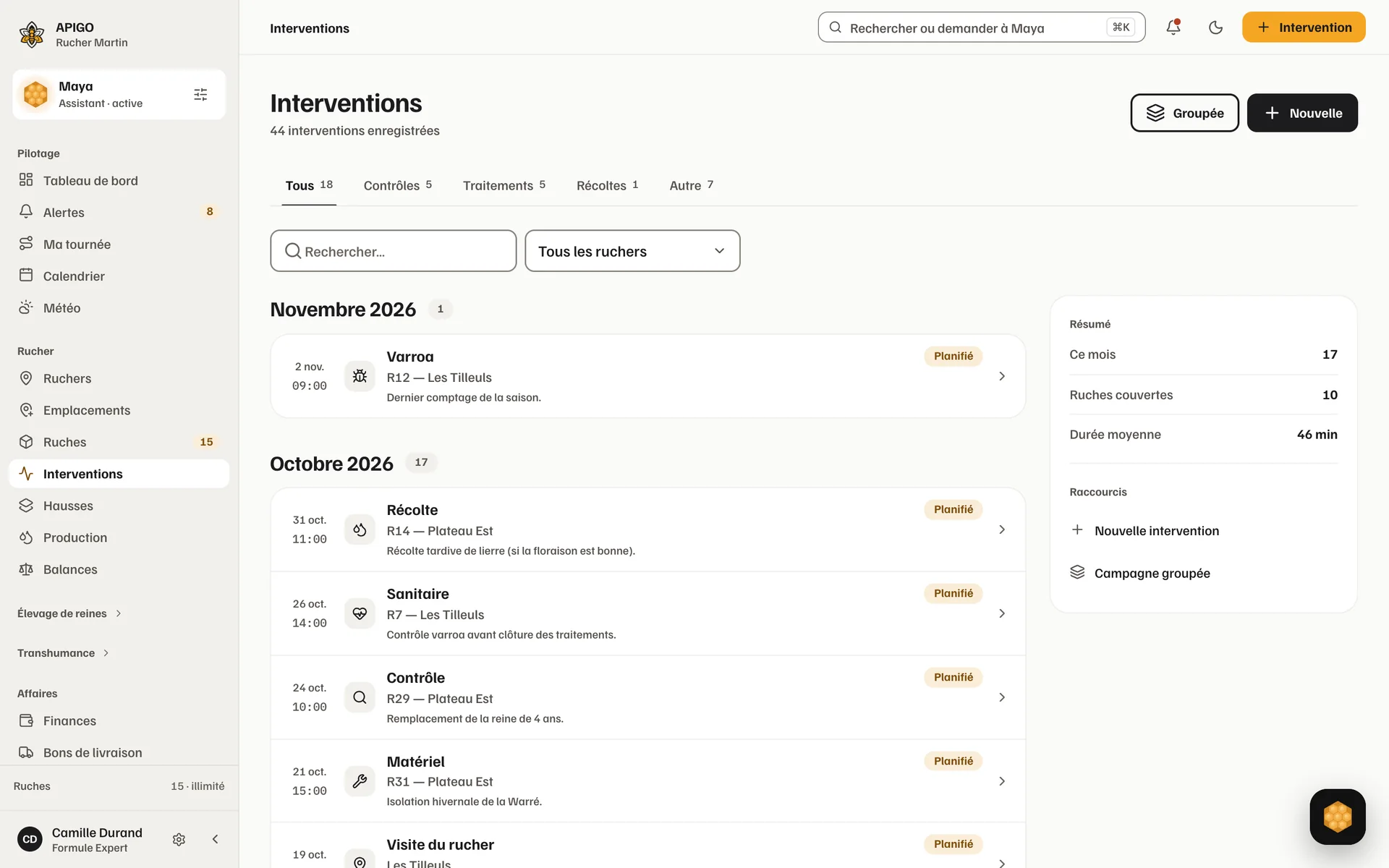Open Balances page

pos(119,569)
